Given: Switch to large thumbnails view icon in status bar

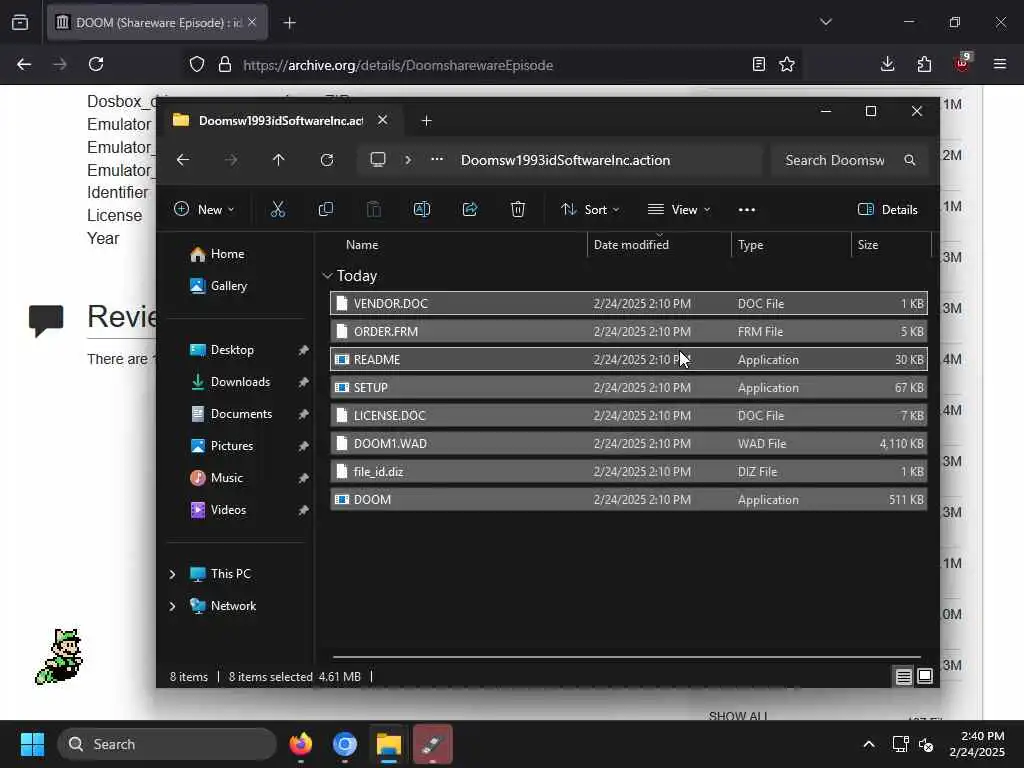Looking at the screenshot, I should (x=925, y=677).
